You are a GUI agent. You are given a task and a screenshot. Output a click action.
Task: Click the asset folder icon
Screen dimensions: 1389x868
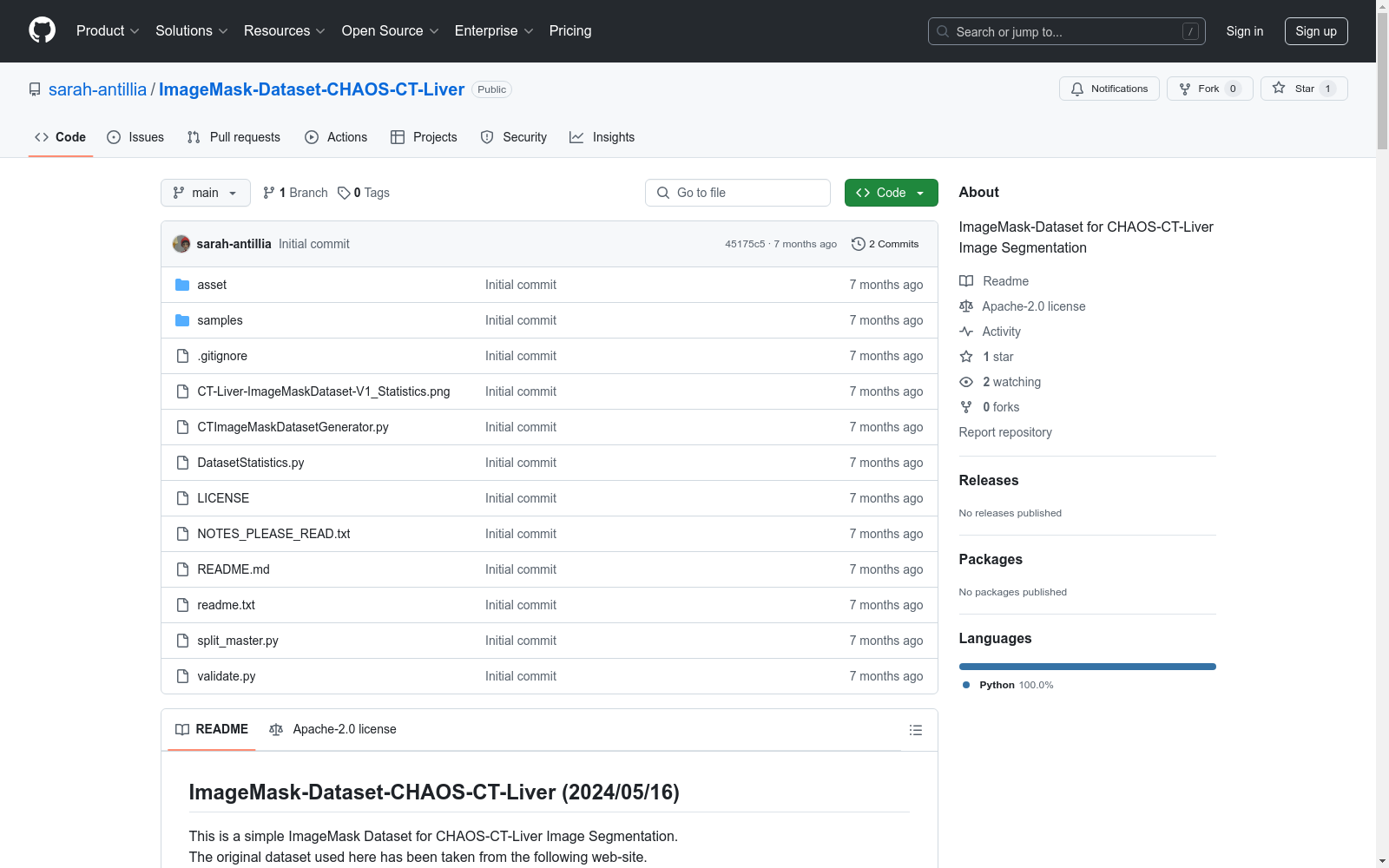coord(182,285)
